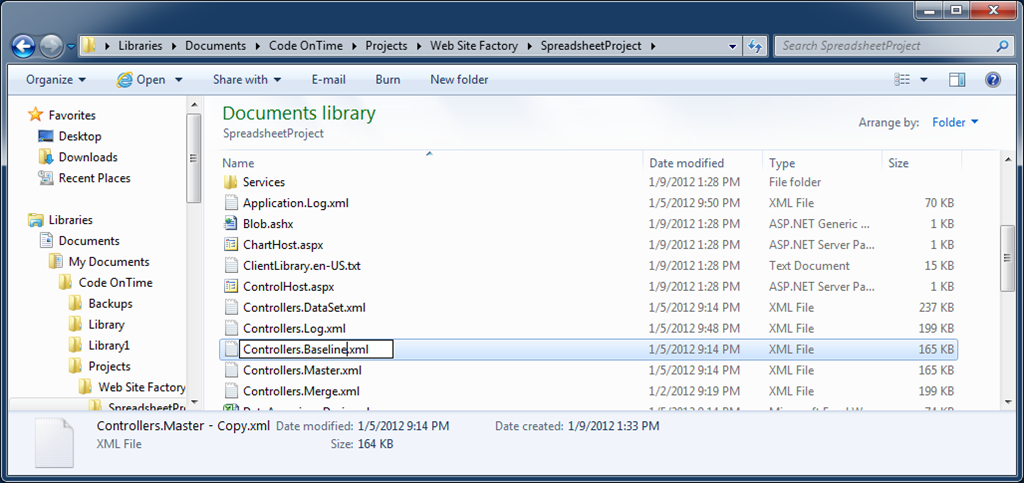
Task: Click the Burn button
Action: click(x=388, y=80)
